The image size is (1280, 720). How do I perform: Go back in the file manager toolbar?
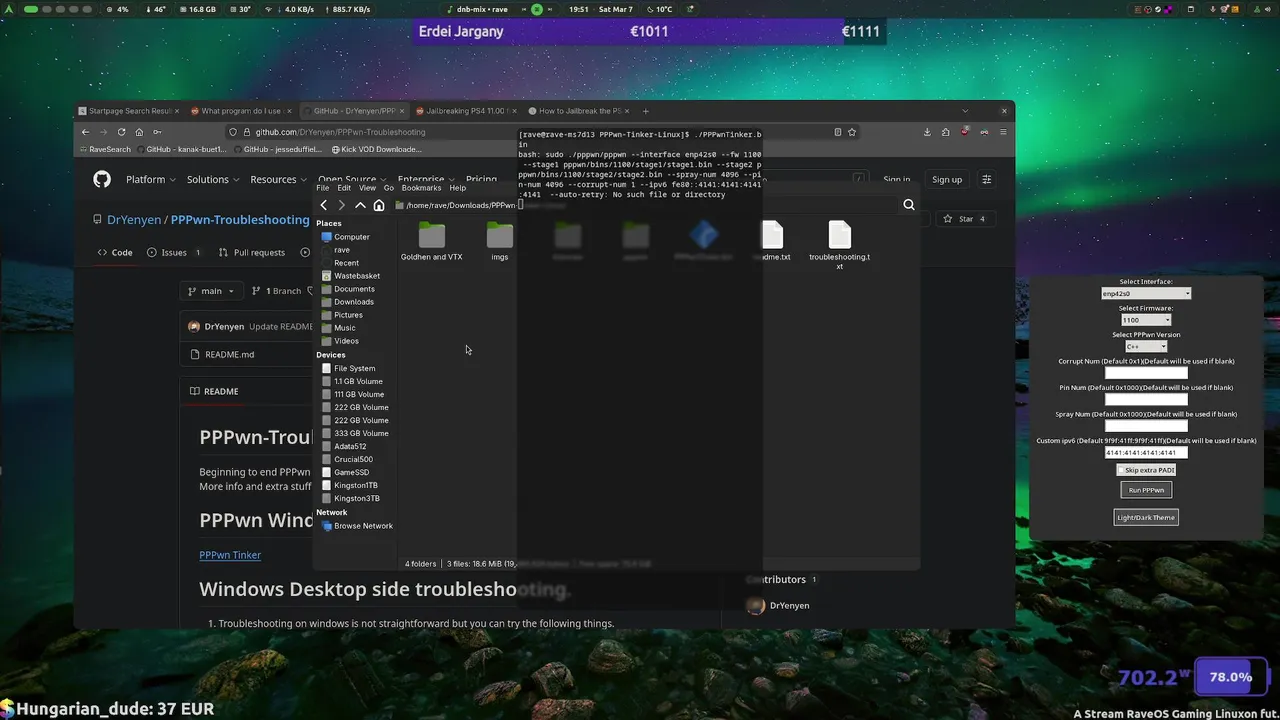[323, 205]
